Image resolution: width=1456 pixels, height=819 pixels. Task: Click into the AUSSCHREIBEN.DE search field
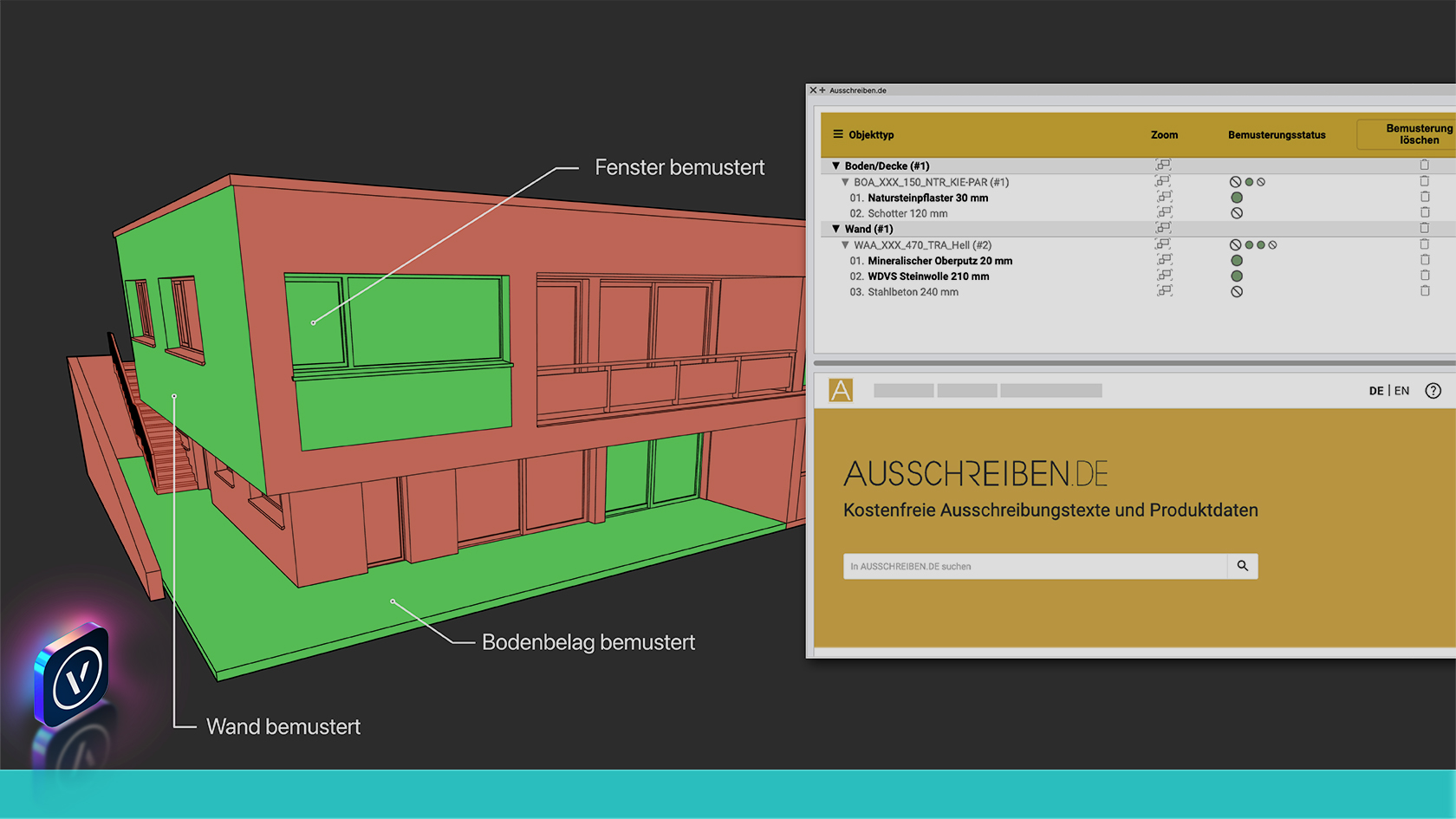(x=1035, y=566)
